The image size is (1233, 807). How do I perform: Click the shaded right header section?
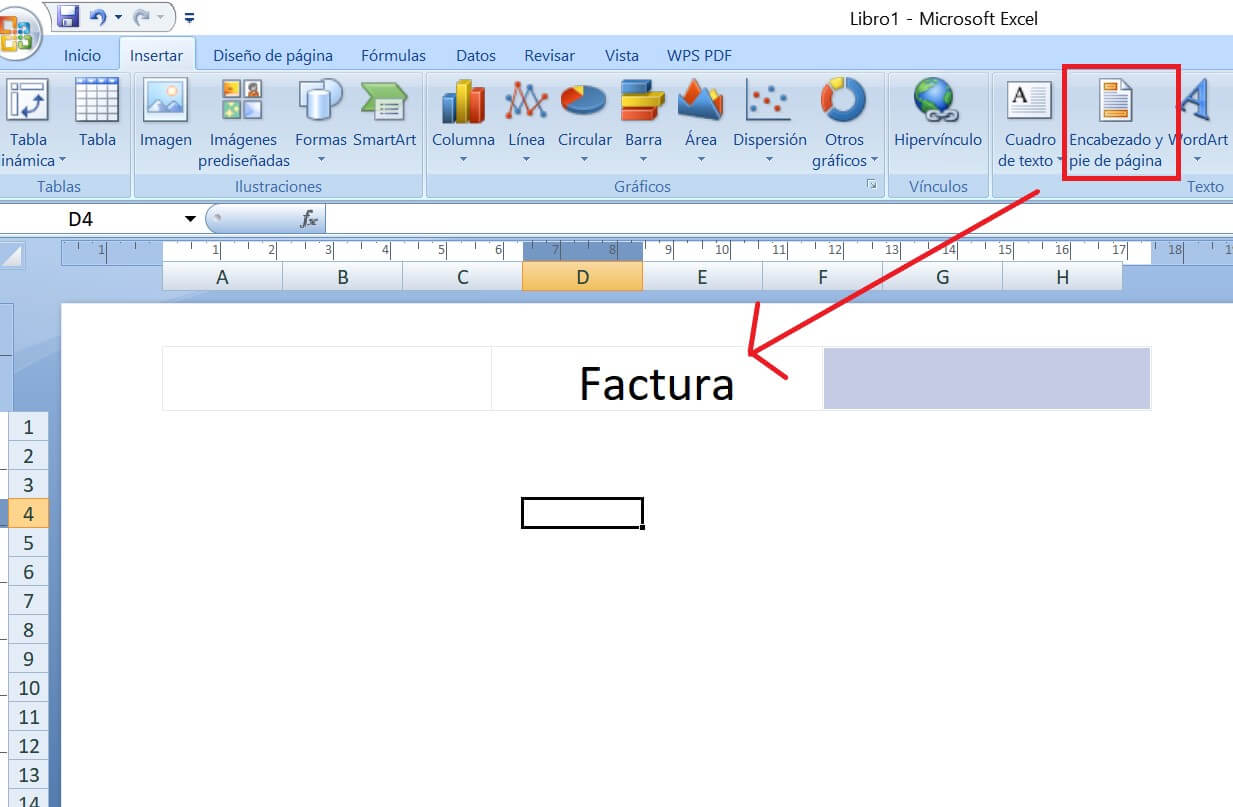click(987, 378)
